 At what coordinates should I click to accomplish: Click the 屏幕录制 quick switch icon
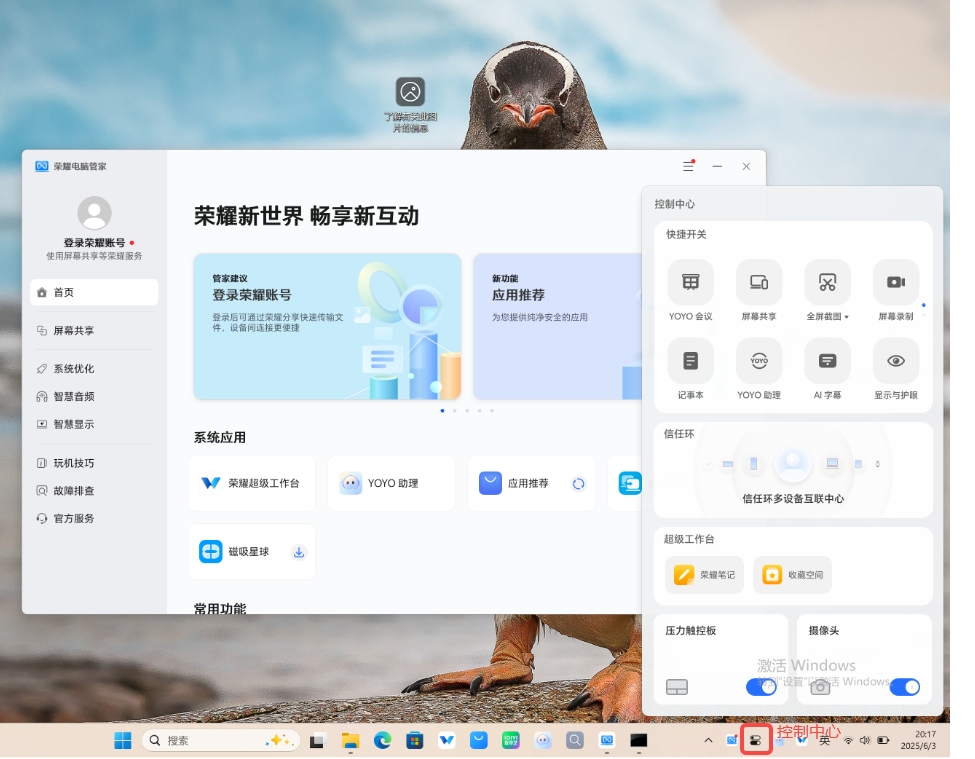pyautogui.click(x=895, y=283)
